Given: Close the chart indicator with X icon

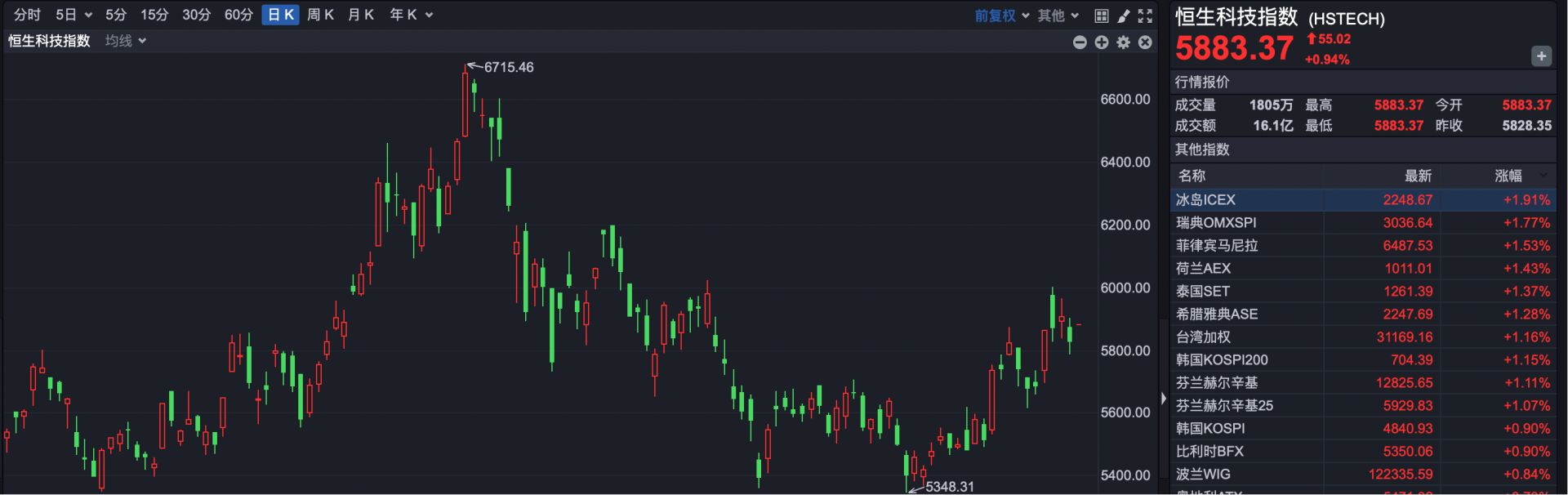Looking at the screenshot, I should pyautogui.click(x=1145, y=42).
